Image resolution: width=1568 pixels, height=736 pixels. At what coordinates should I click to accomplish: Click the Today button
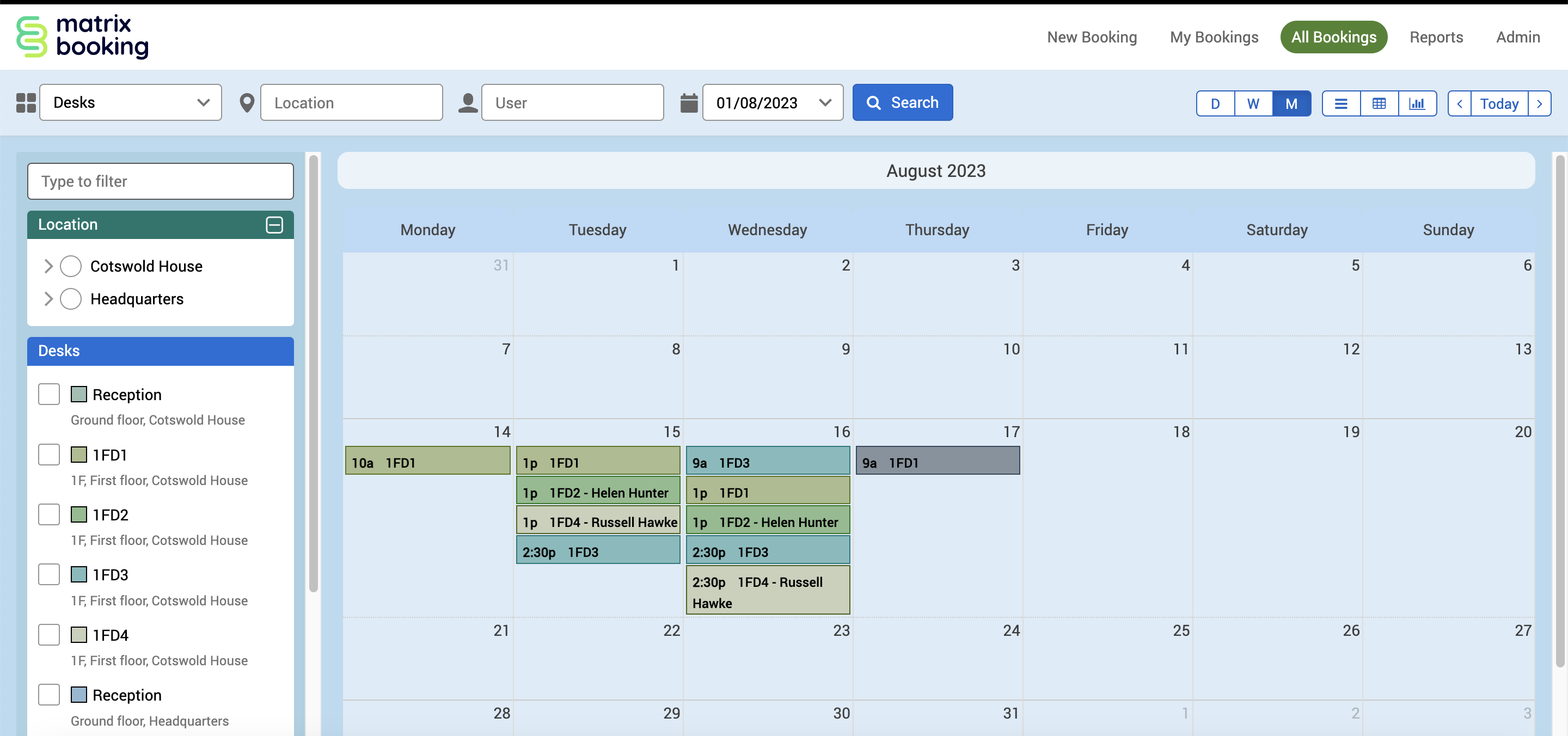pos(1499,103)
